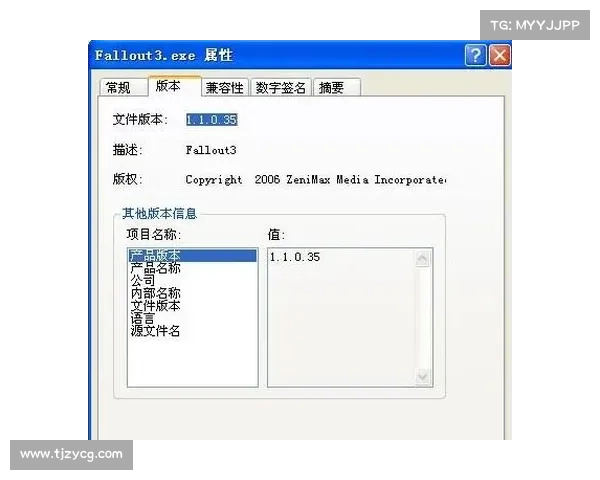The height and width of the screenshot is (480, 600).
Task: Select the 版本 tab
Action: (x=174, y=86)
